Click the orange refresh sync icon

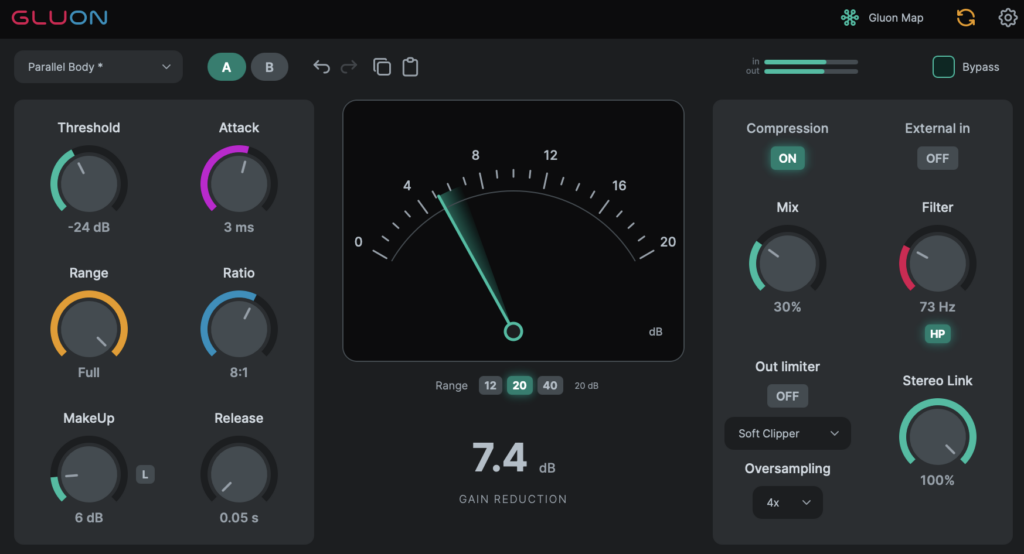coord(966,18)
